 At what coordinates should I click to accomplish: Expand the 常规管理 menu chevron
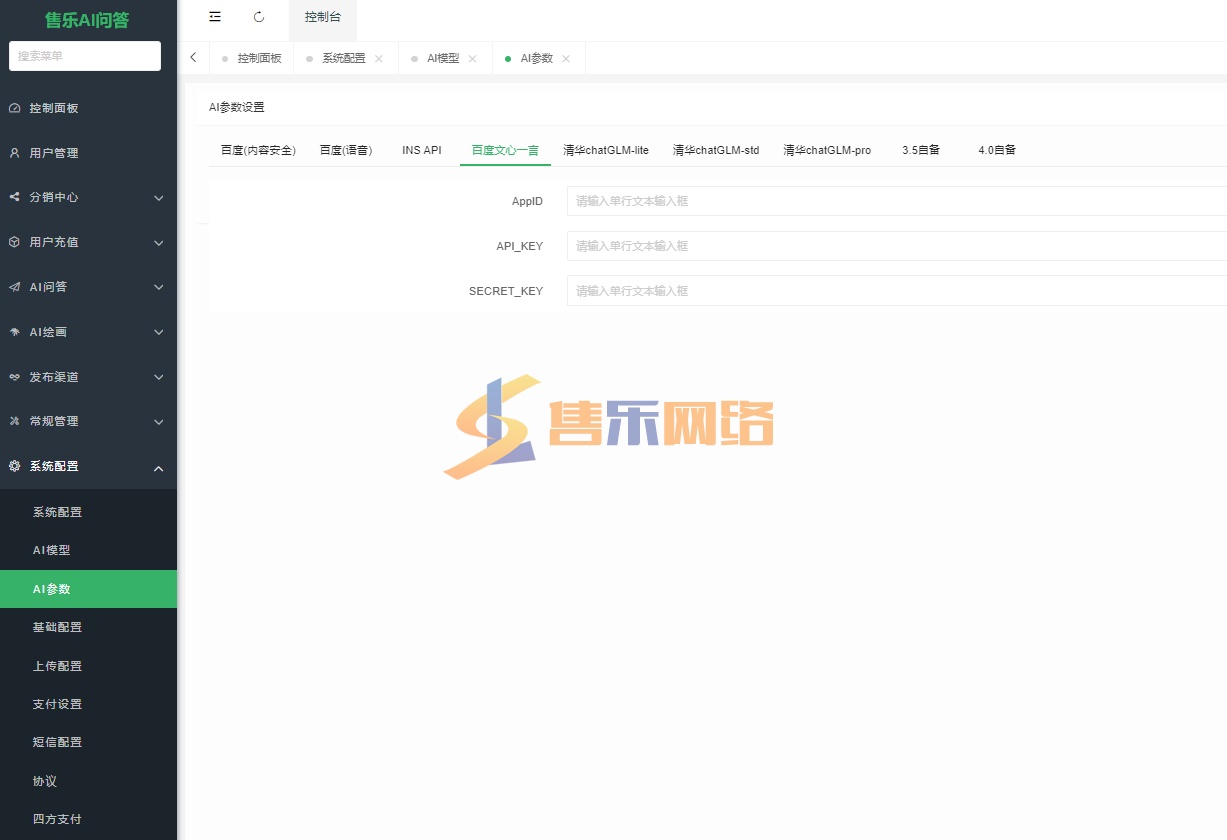pos(158,422)
